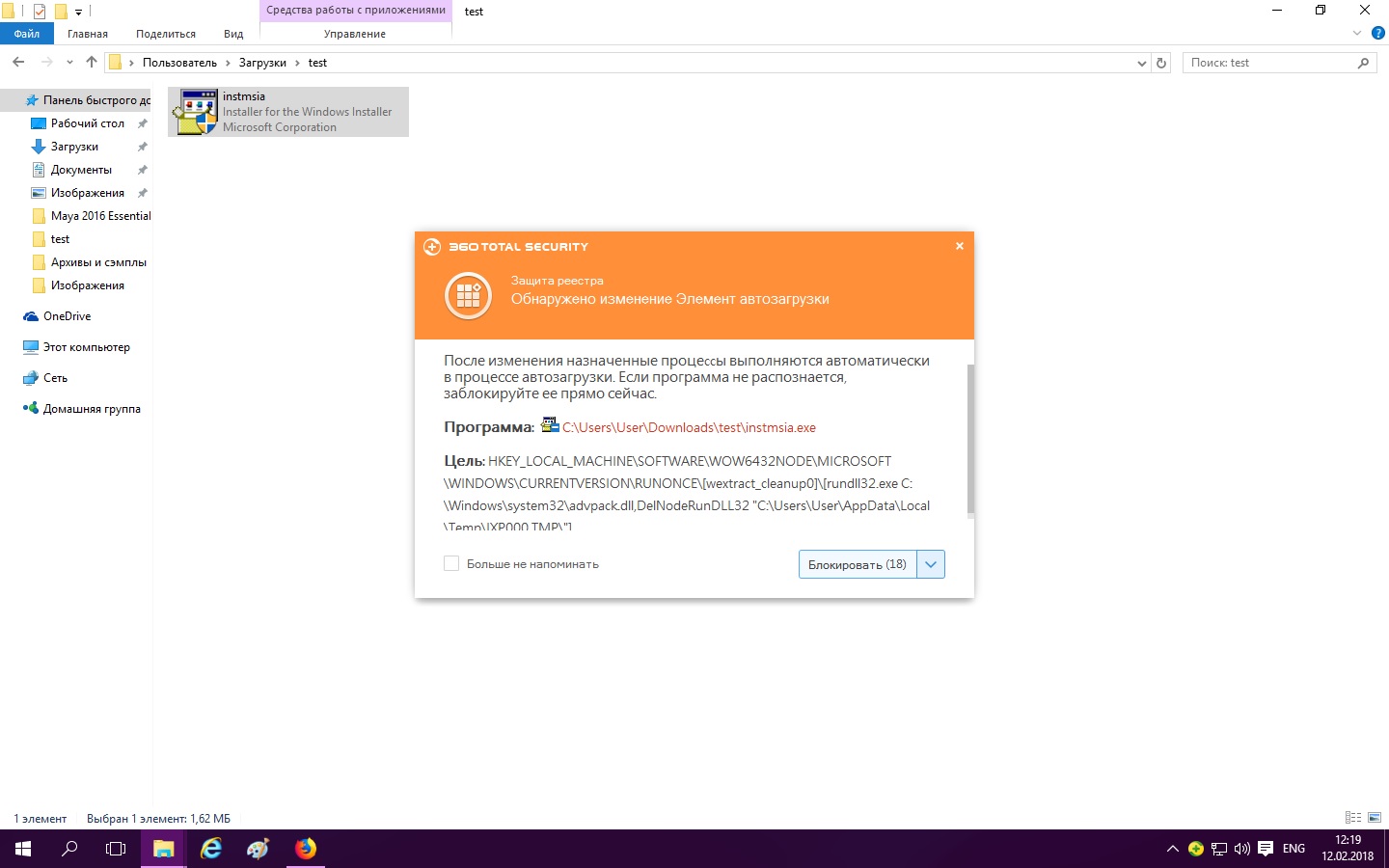1389x868 pixels.
Task: Open the test folder in sidebar
Action: pos(60,239)
